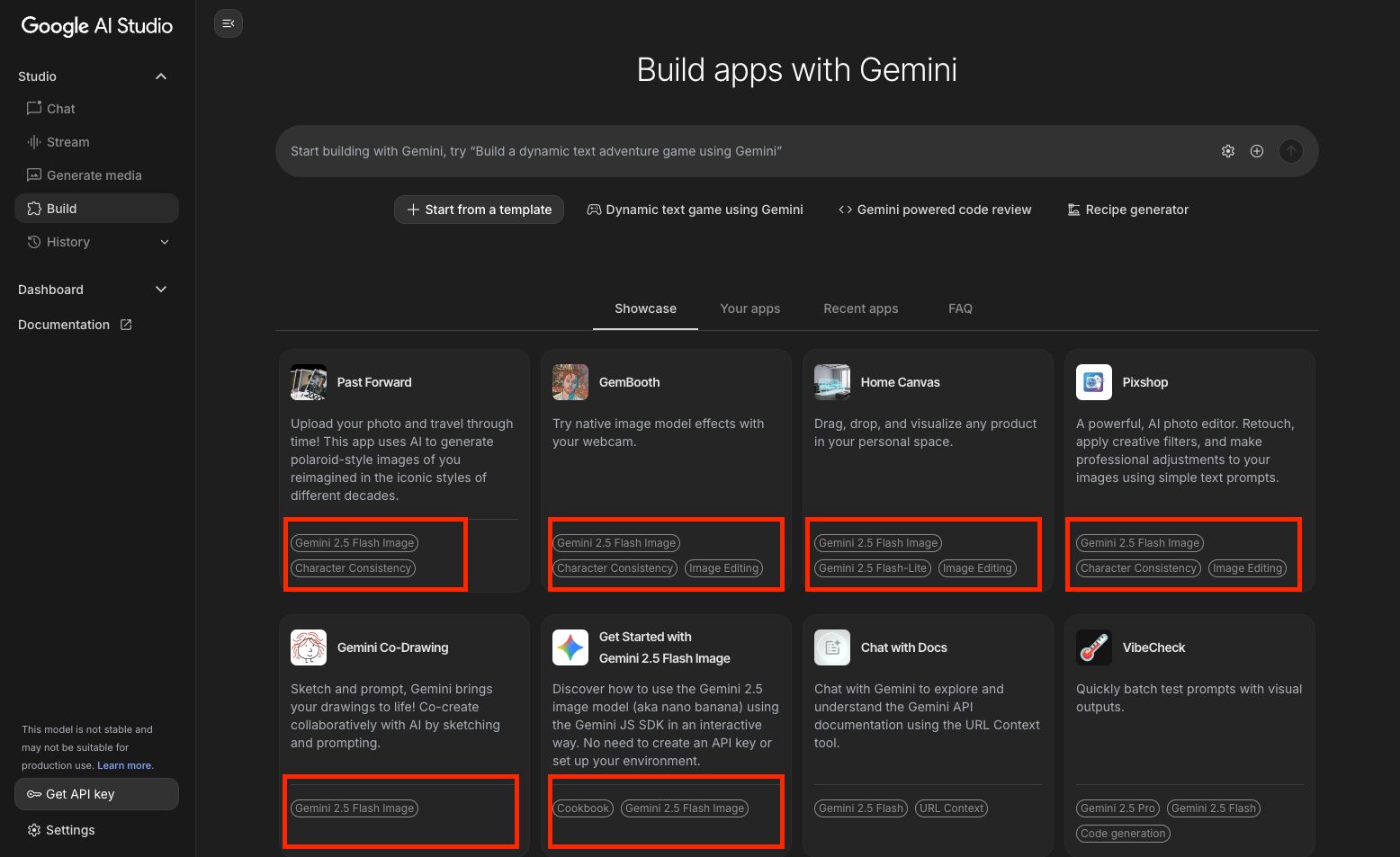Image resolution: width=1400 pixels, height=857 pixels.
Task: Click the Pixshop app icon
Action: point(1094,382)
